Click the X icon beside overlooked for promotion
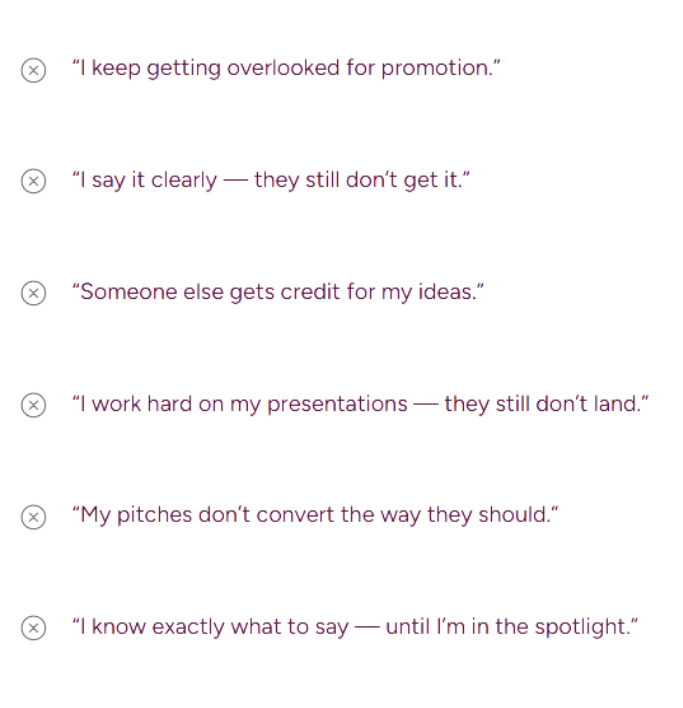 (x=33, y=70)
